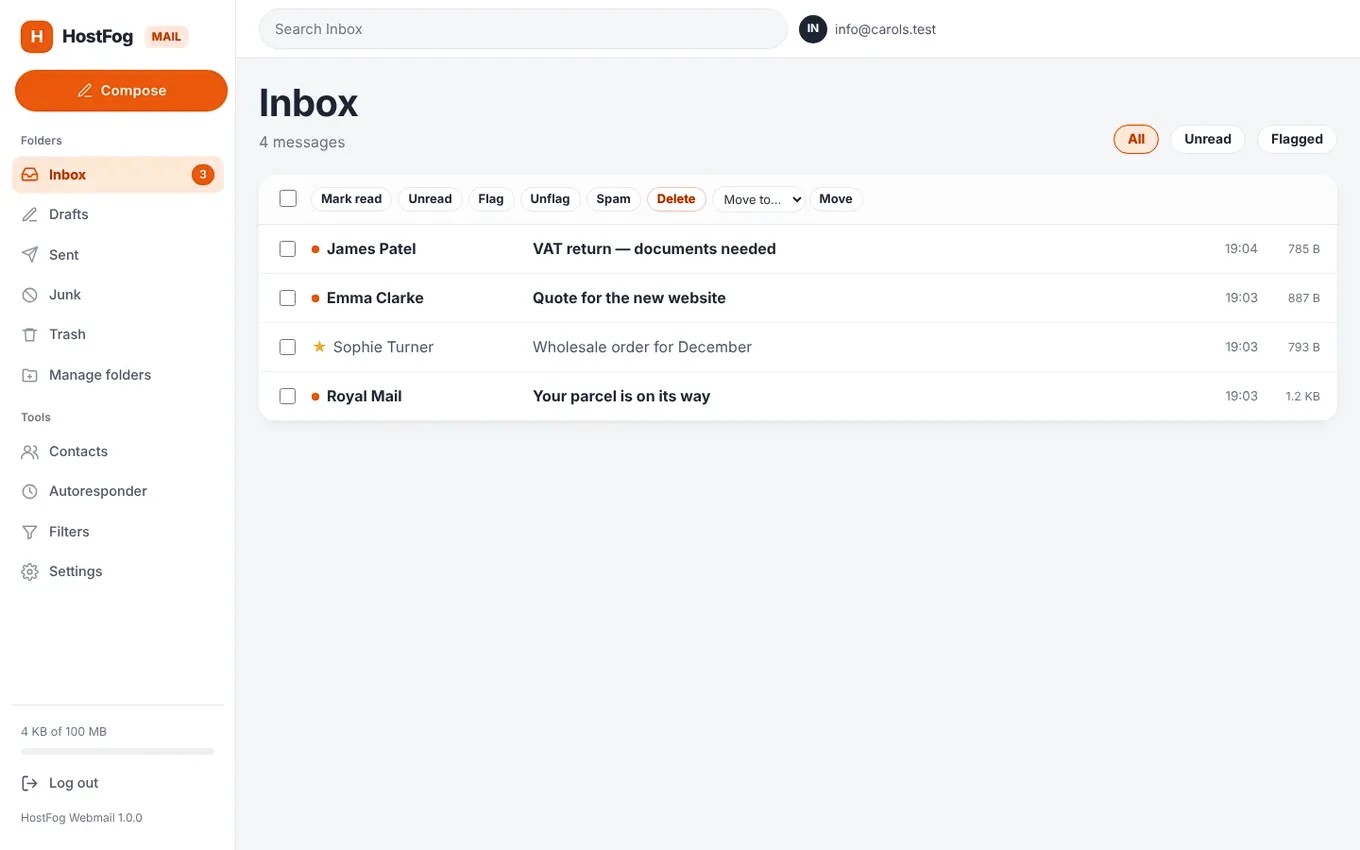1360x850 pixels.
Task: Click sender name Royal Mail
Action: (x=364, y=396)
